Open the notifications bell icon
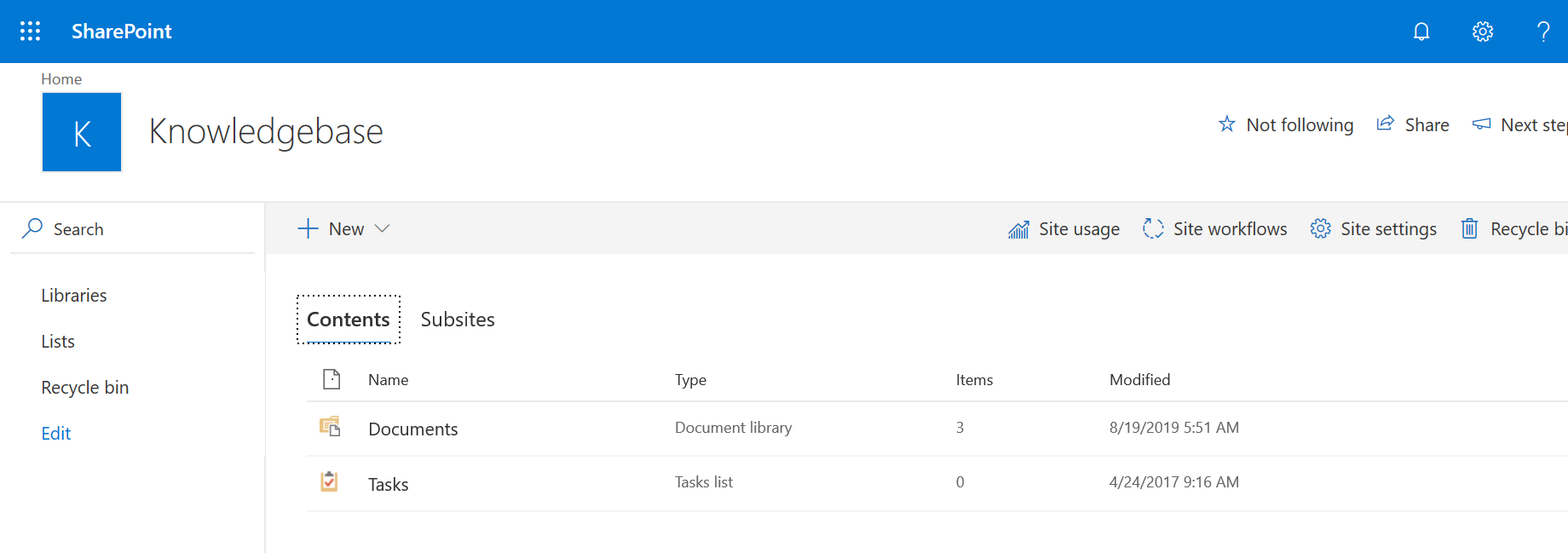The width and height of the screenshot is (1568, 553). pos(1421,32)
